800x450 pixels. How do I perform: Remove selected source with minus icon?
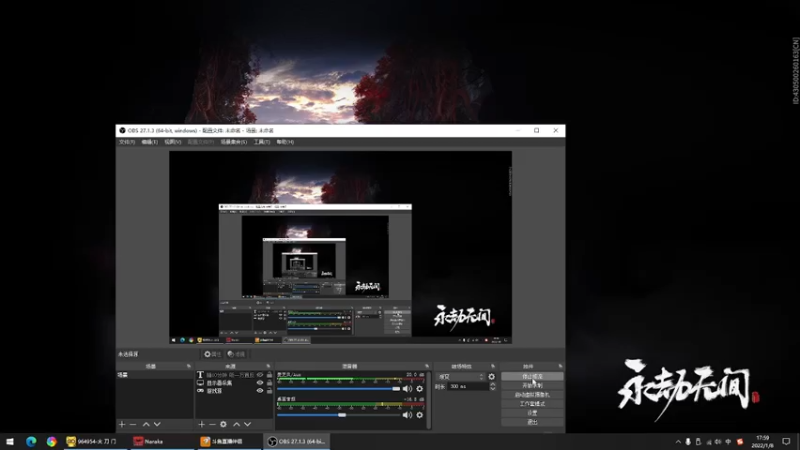(212, 424)
